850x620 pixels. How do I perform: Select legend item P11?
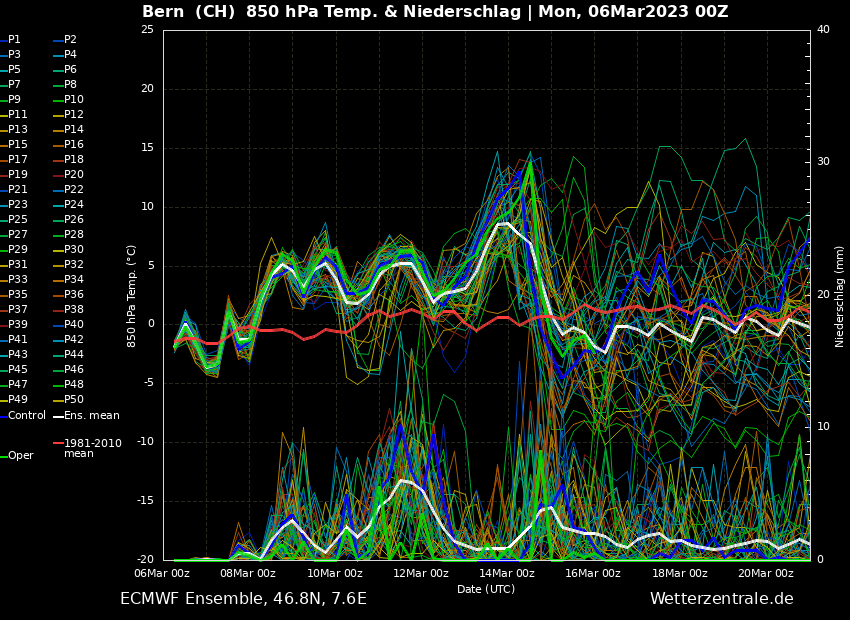pyautogui.click(x=14, y=114)
